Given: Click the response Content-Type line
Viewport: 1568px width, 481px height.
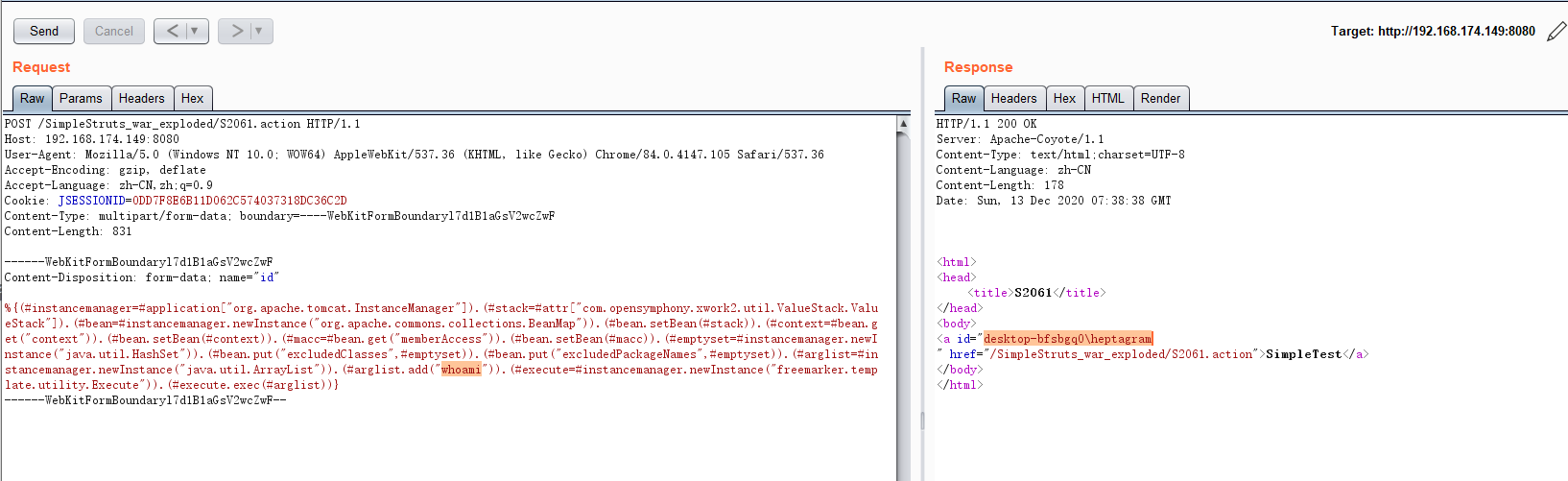Looking at the screenshot, I should [x=1060, y=155].
